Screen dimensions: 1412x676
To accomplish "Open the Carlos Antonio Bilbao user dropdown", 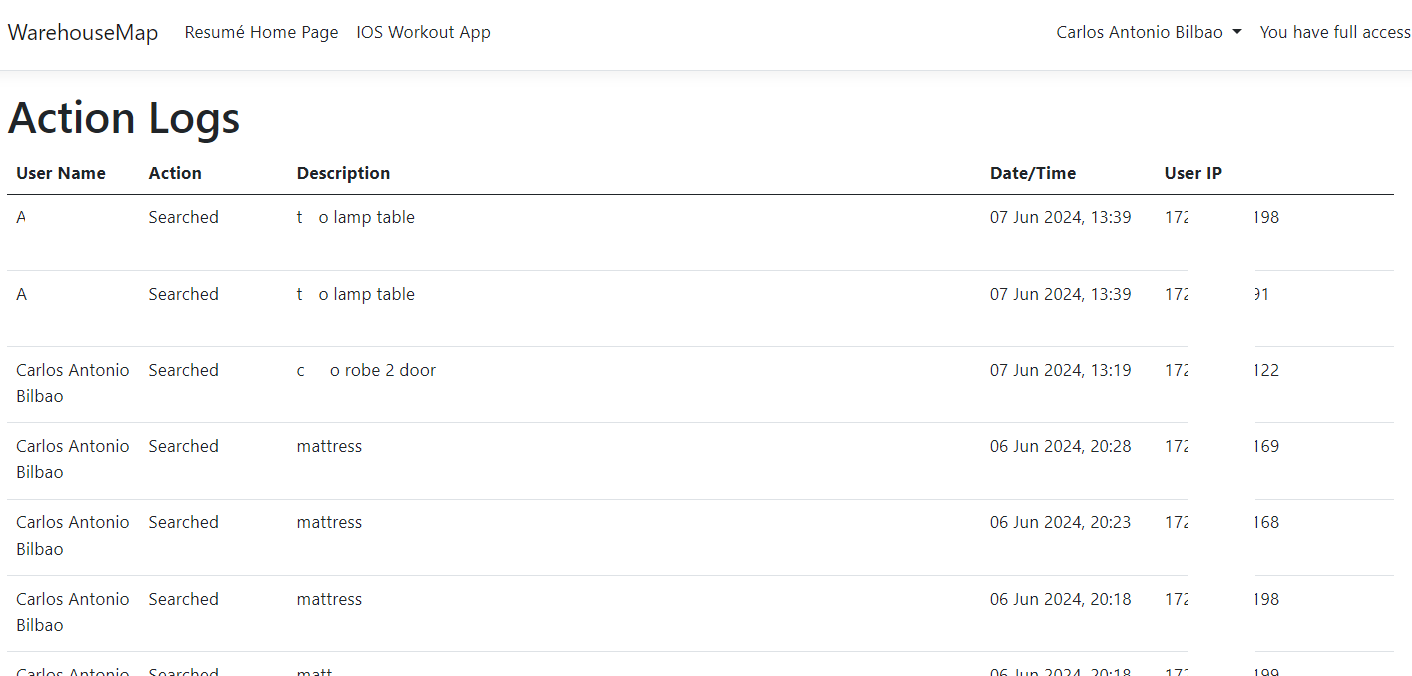I will pos(1148,32).
